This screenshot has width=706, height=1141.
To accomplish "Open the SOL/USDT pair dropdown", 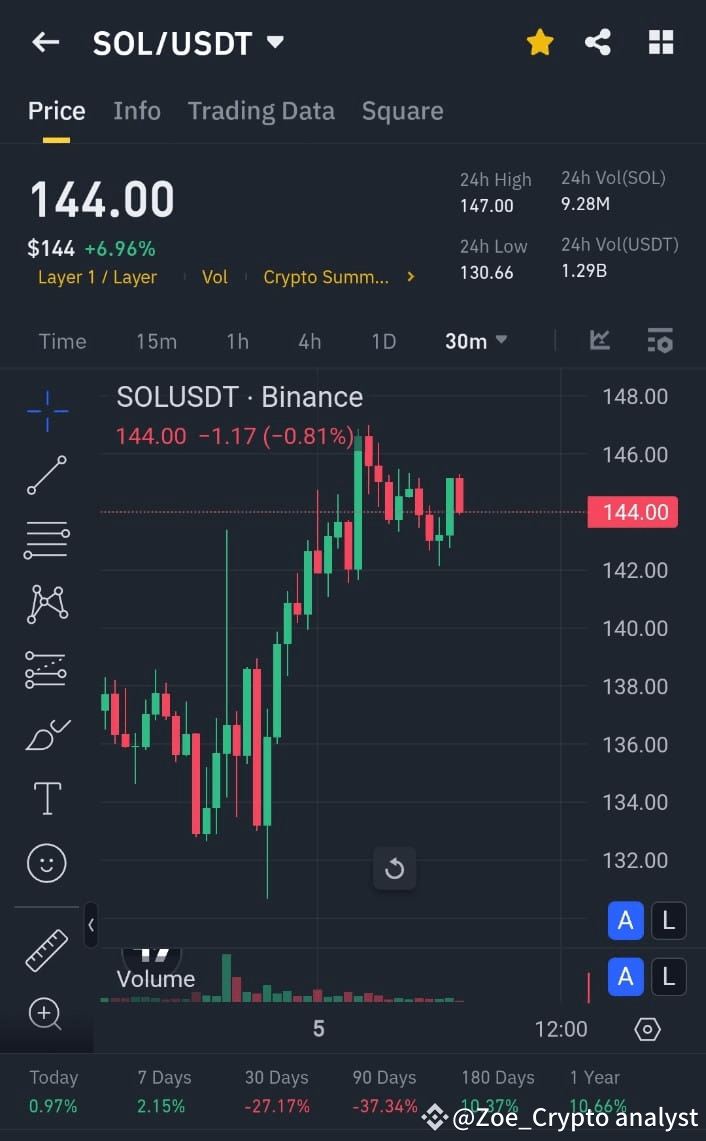I will pos(274,42).
